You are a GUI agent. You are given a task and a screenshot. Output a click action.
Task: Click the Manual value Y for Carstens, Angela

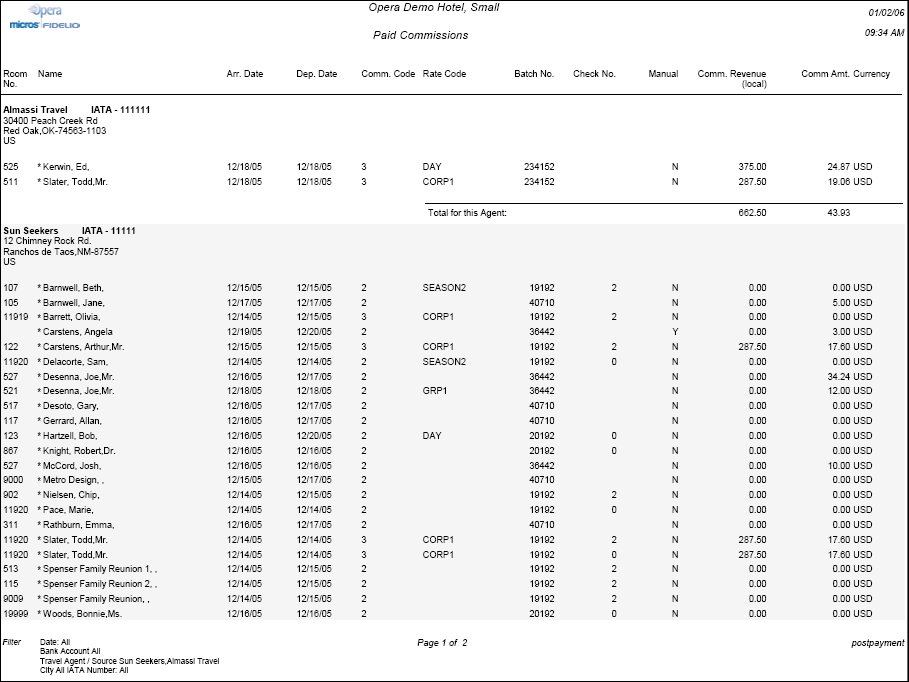[674, 331]
